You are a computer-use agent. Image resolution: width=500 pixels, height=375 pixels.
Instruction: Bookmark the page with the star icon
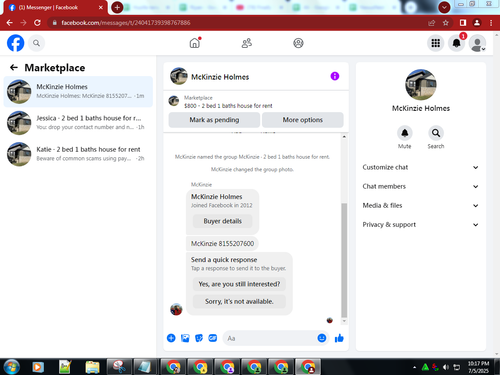coord(446,23)
